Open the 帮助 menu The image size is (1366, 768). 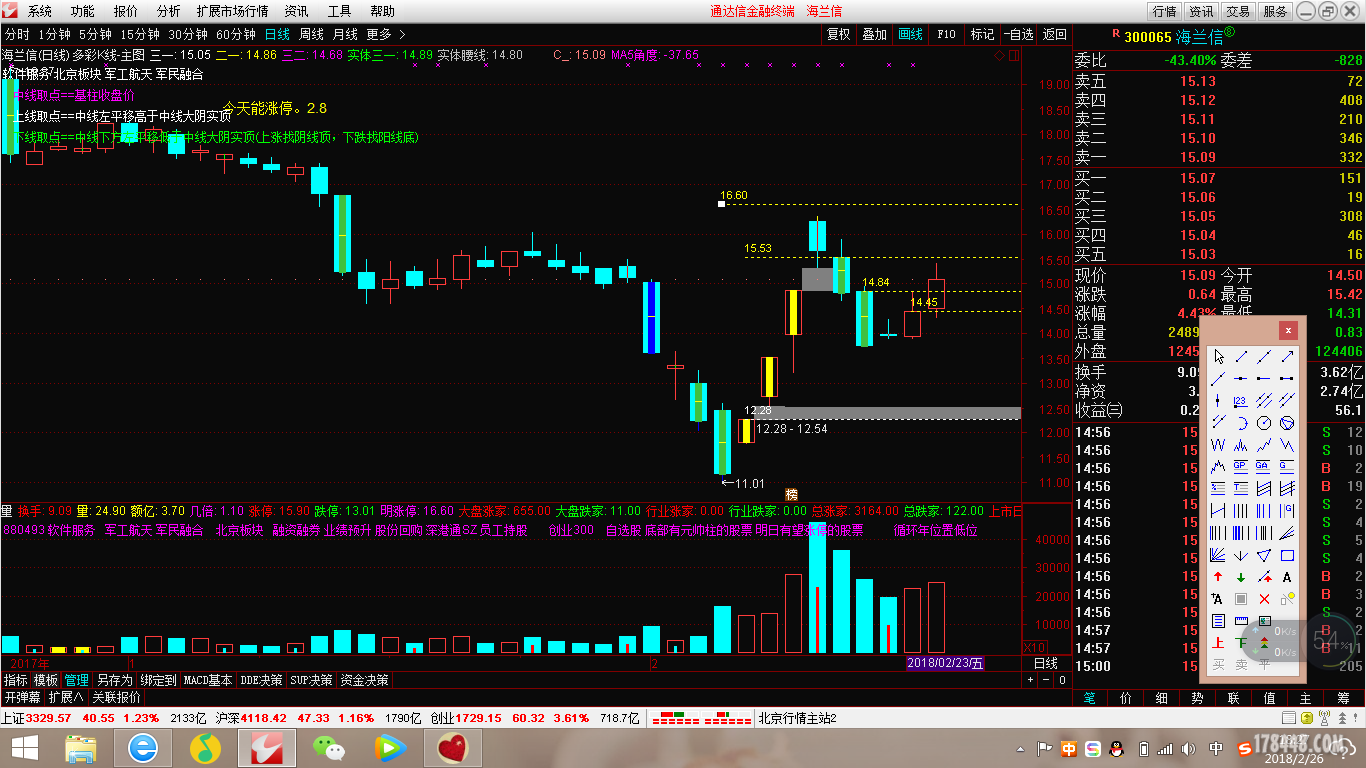pyautogui.click(x=383, y=11)
